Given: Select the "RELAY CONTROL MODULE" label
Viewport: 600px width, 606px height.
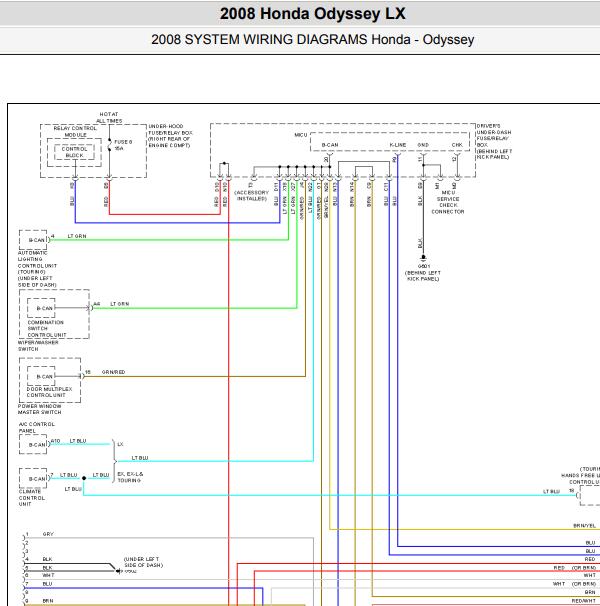Looking at the screenshot, I should pos(75,131).
